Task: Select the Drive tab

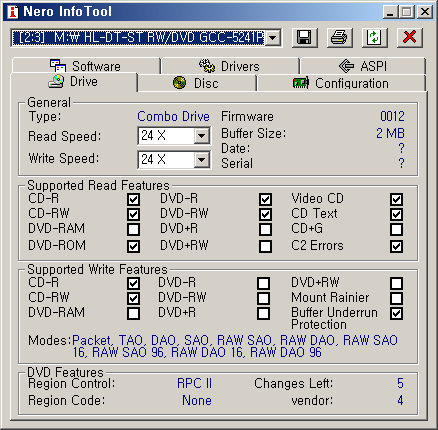Action: pos(74,82)
